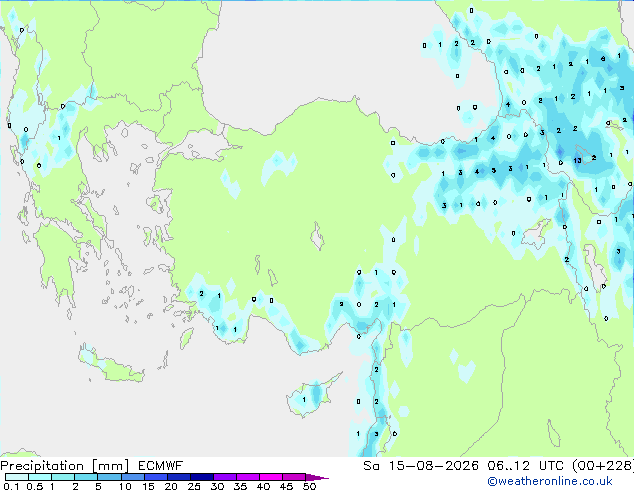
Task: Click the legend tick label '0.5'
Action: coord(35,486)
